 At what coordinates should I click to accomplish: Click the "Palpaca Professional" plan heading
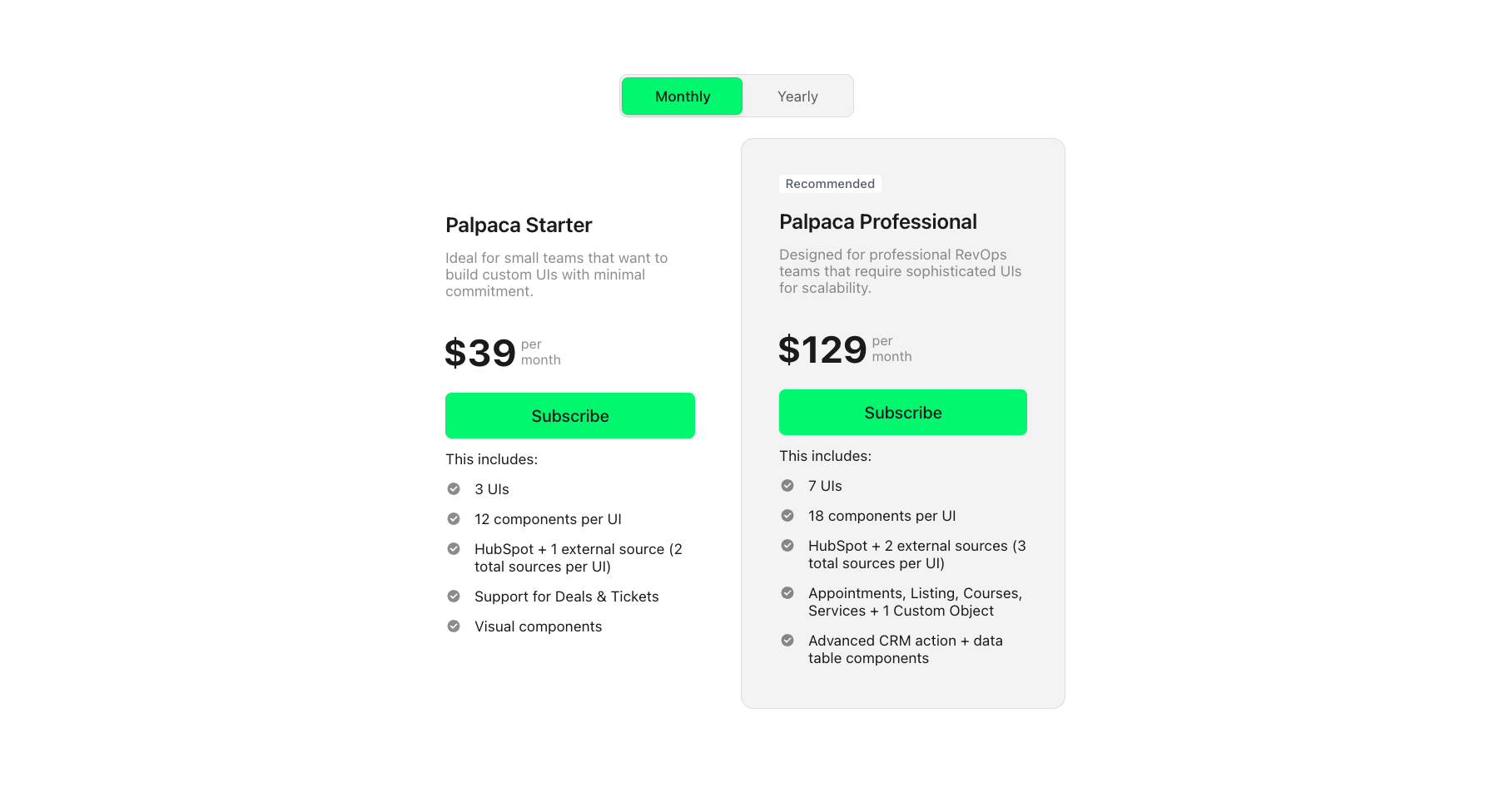878,222
